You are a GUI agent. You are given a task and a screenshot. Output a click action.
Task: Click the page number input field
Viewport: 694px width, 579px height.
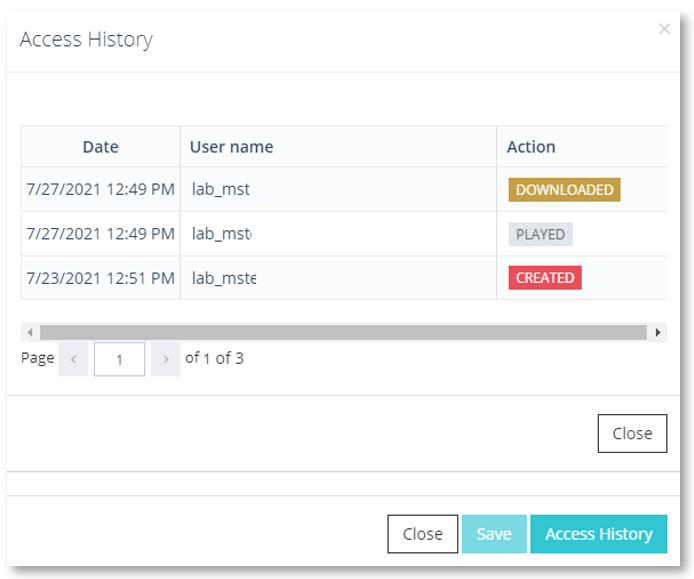120,359
